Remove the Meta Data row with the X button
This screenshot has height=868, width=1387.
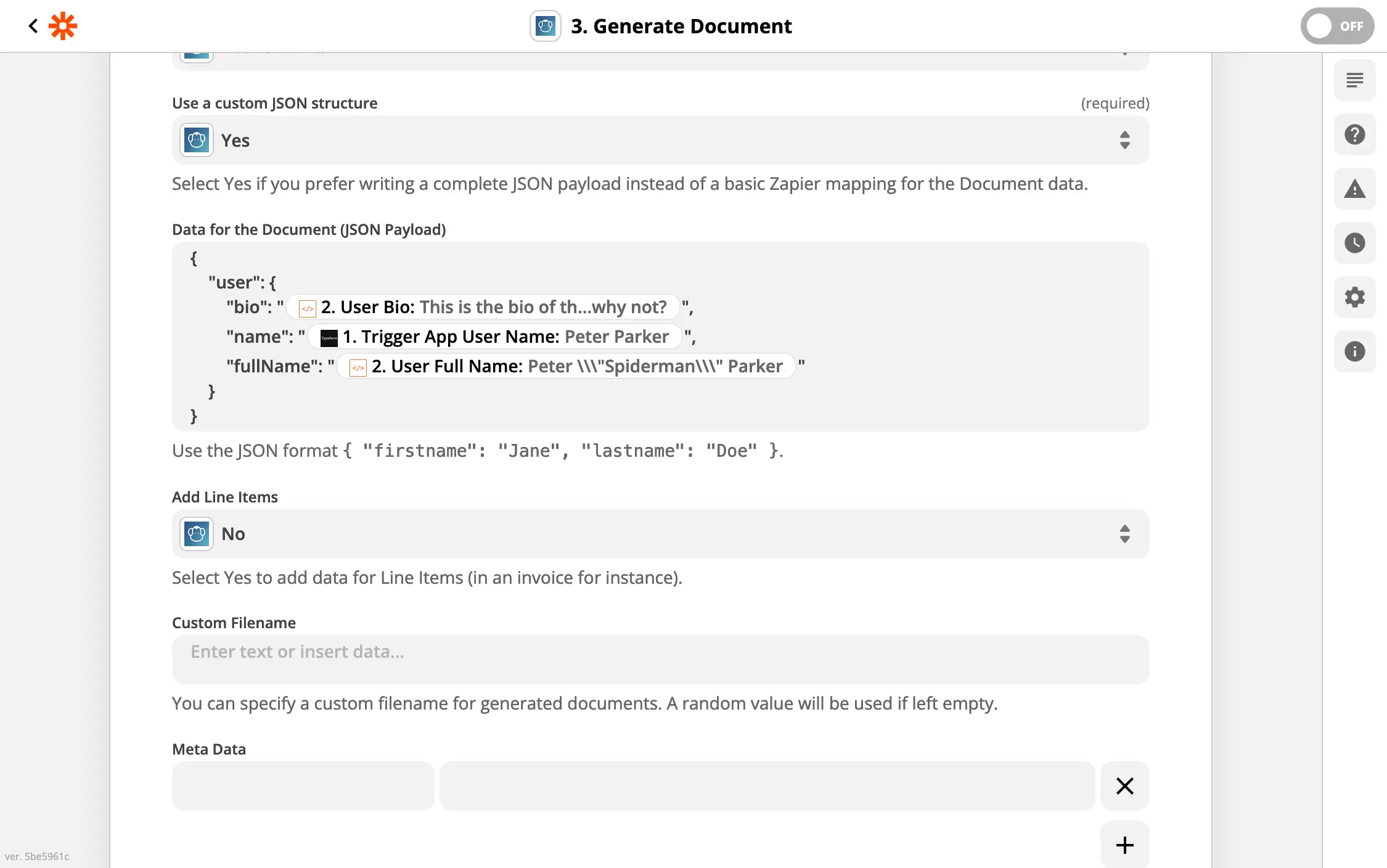(x=1124, y=786)
